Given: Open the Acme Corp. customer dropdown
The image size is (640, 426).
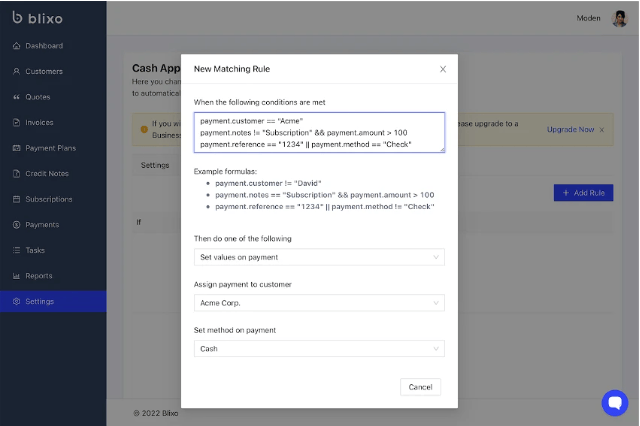Looking at the screenshot, I should (319, 303).
